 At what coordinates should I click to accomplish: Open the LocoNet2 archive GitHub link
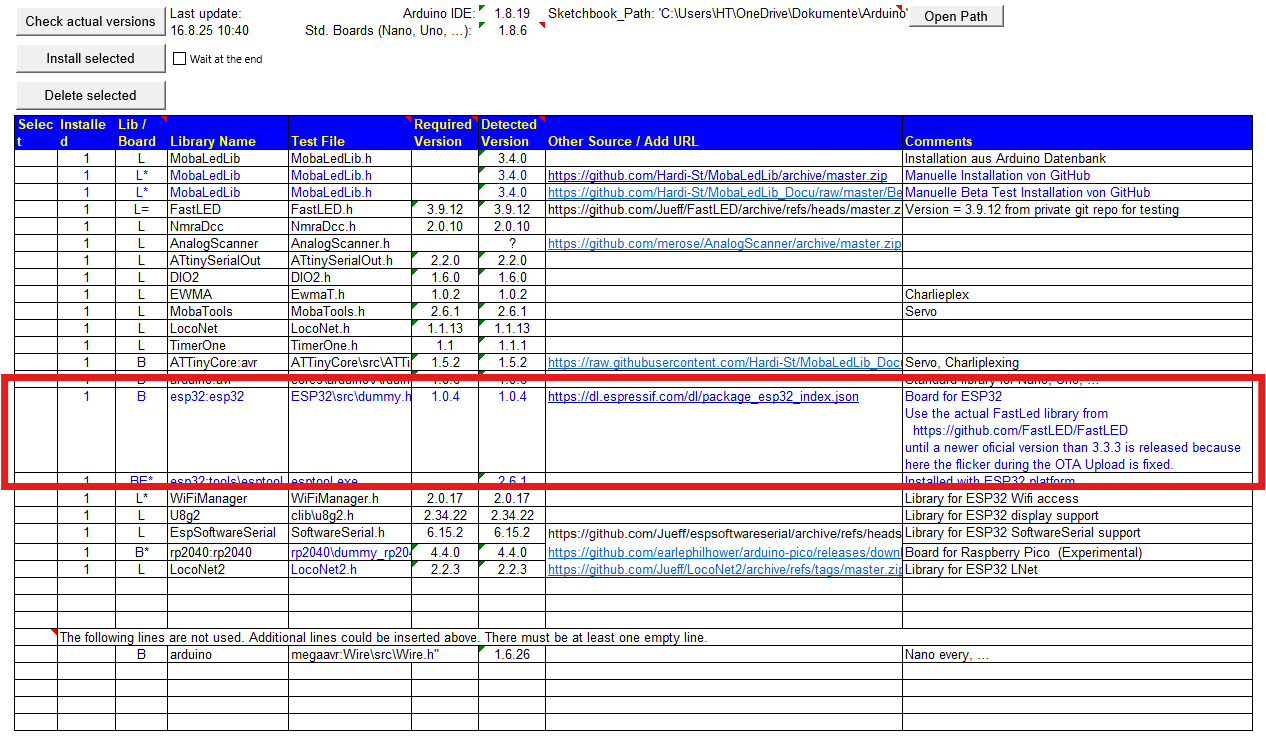click(x=724, y=570)
